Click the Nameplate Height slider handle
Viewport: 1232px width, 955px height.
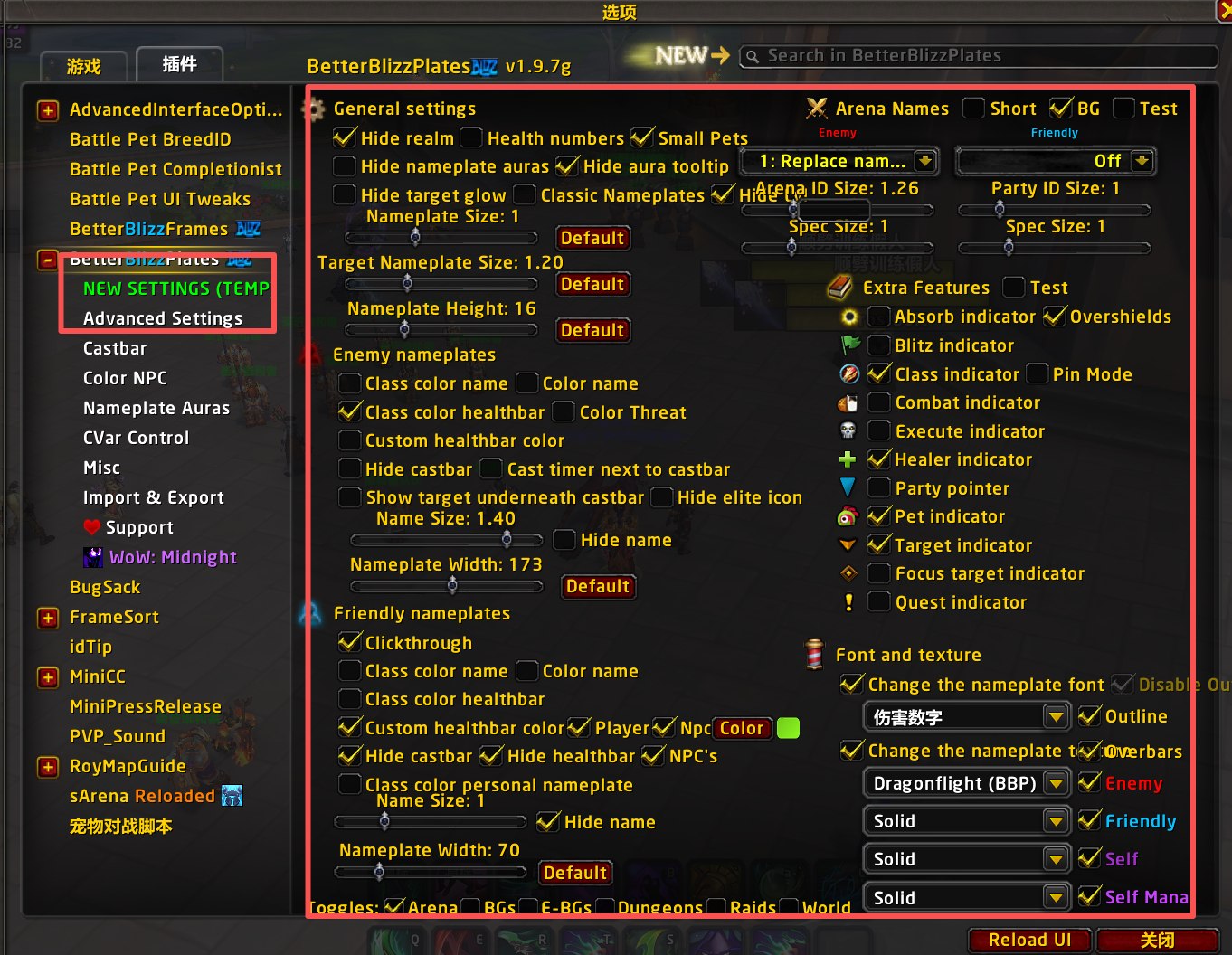pos(404,328)
